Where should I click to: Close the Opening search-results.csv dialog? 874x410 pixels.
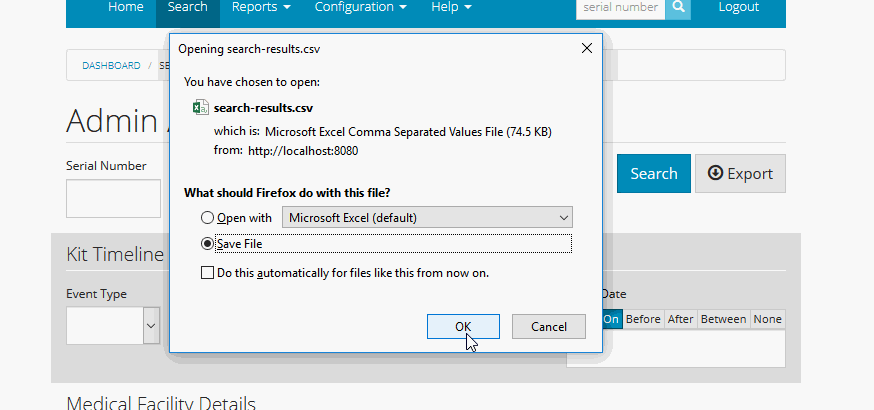coord(586,48)
